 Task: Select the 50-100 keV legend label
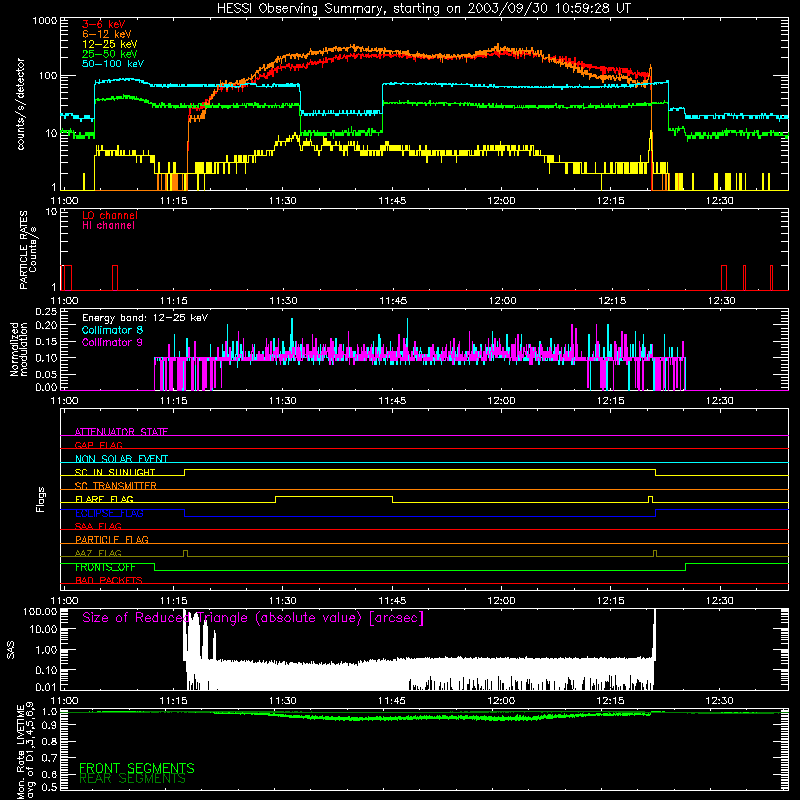[113, 64]
